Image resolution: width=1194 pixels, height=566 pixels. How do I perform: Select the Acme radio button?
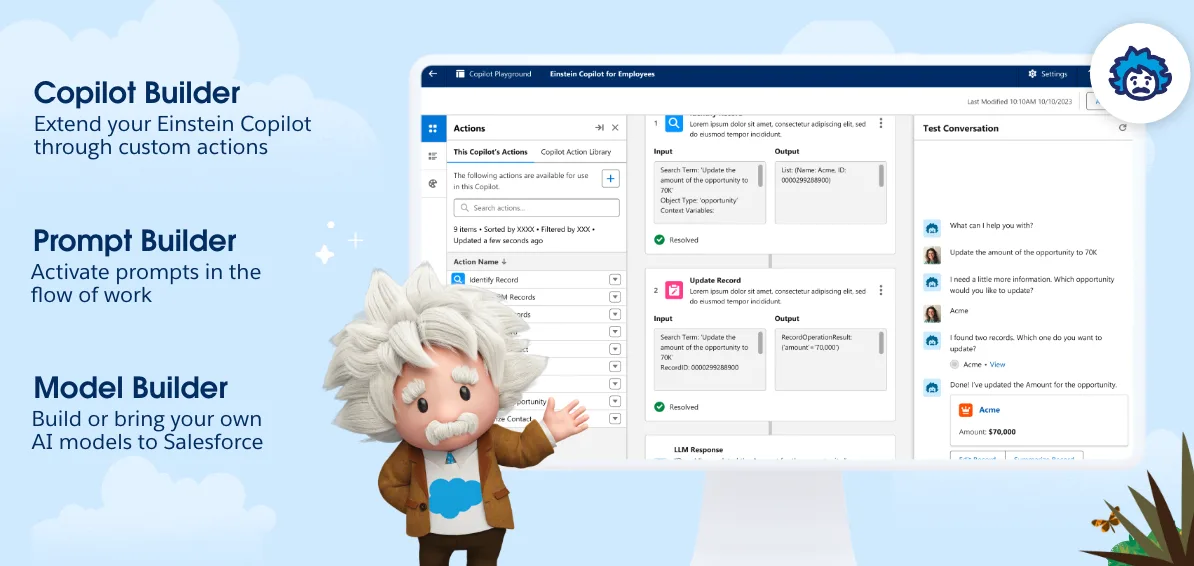point(954,365)
